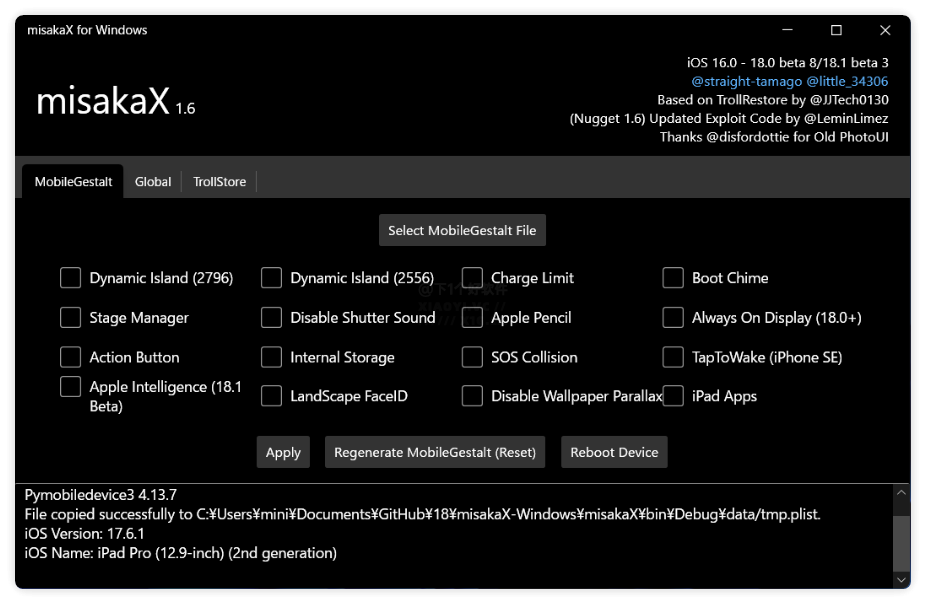Viewport: 926px width, 604px height.
Task: Open the TrollStore tab
Action: pos(219,181)
